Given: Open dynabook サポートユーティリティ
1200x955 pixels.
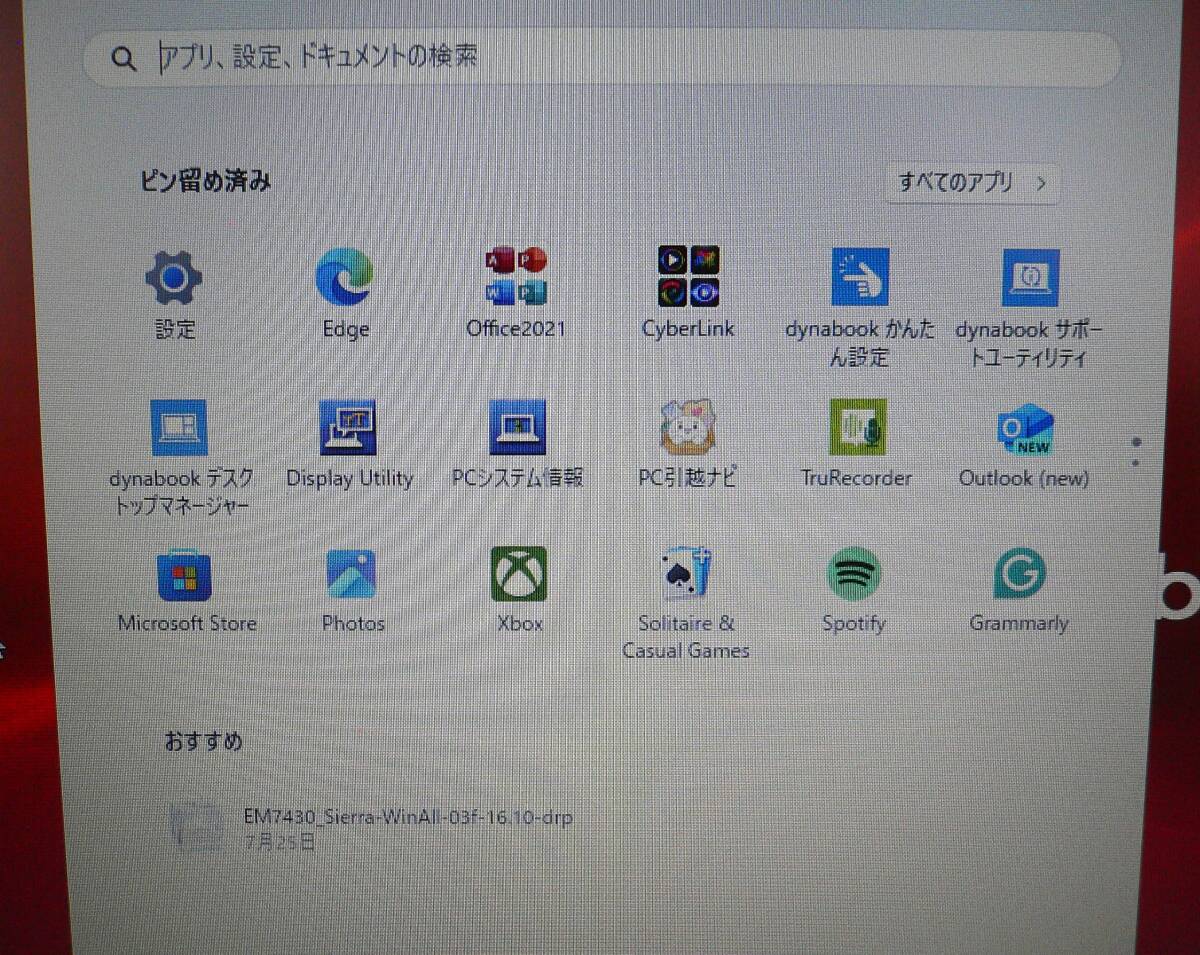Looking at the screenshot, I should 1030,277.
